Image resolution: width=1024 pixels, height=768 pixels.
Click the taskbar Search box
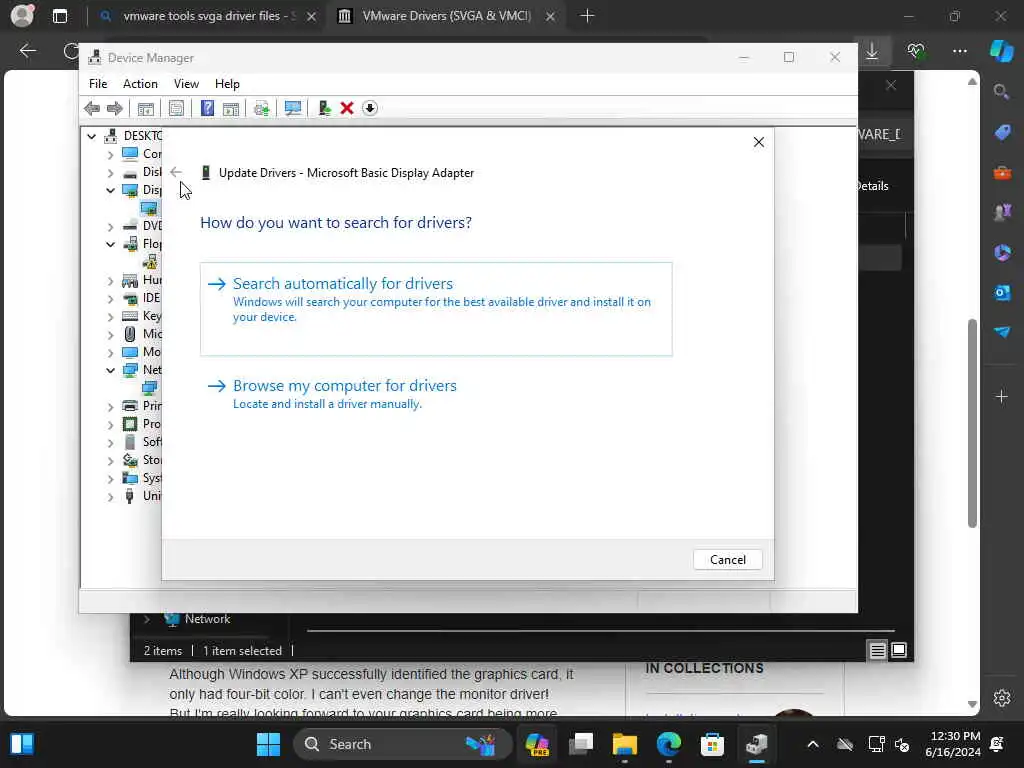coord(402,744)
